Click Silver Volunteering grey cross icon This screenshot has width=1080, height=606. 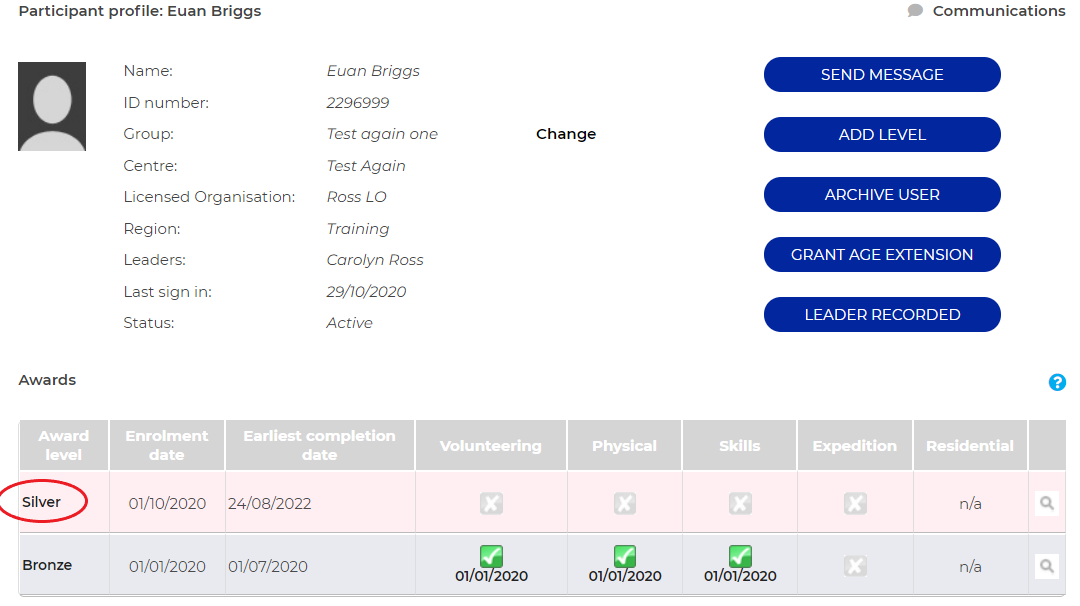click(x=491, y=503)
